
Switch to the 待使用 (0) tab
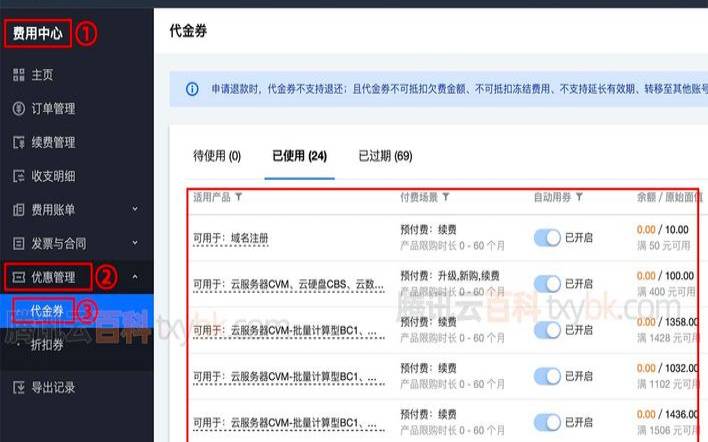click(x=217, y=156)
